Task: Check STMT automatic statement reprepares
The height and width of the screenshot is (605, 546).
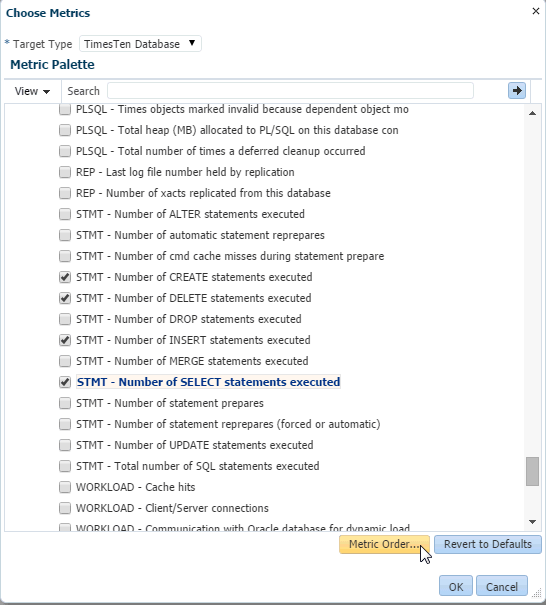Action: pos(65,235)
